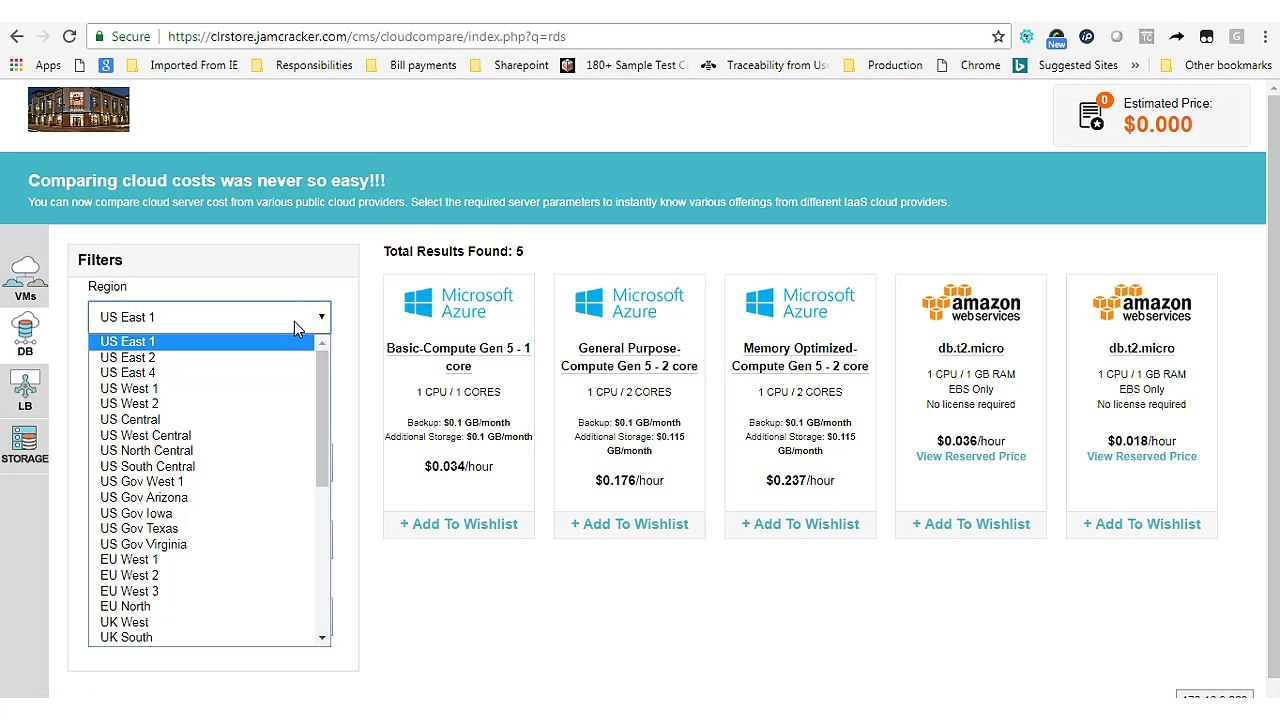Open the cart icon beside Estimated Price
This screenshot has height=720, width=1280.
click(1092, 113)
